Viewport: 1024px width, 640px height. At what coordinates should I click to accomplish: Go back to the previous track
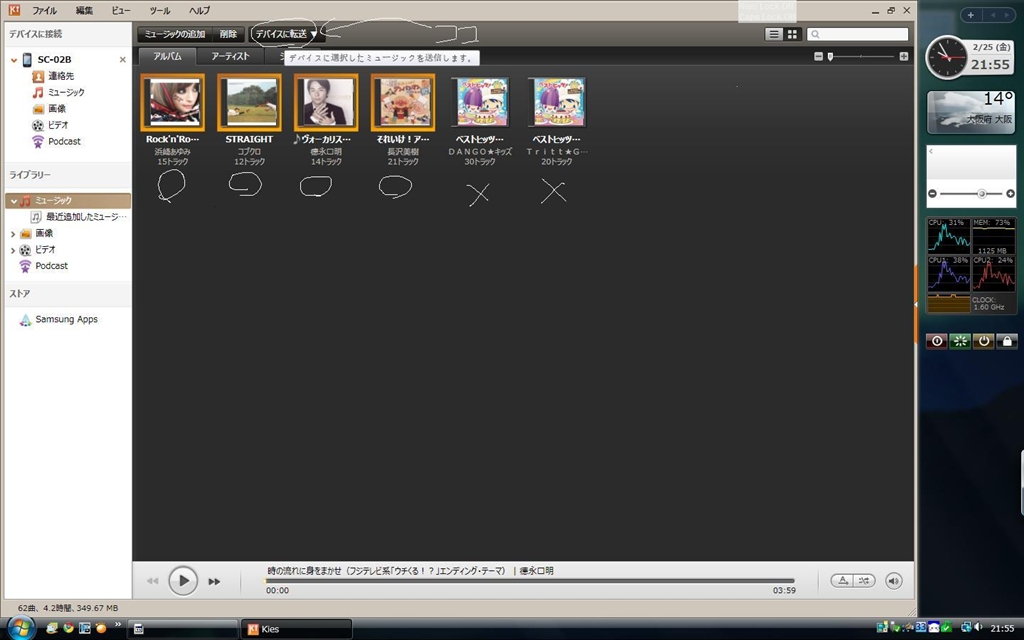click(x=153, y=581)
